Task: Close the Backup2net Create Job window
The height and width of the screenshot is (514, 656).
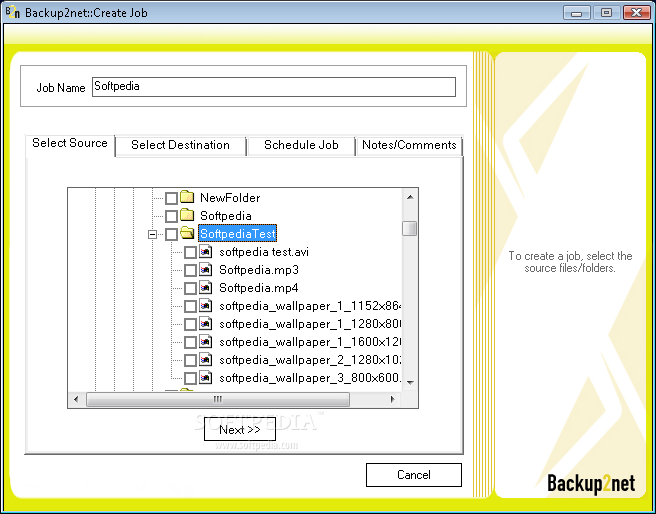Action: tap(636, 13)
